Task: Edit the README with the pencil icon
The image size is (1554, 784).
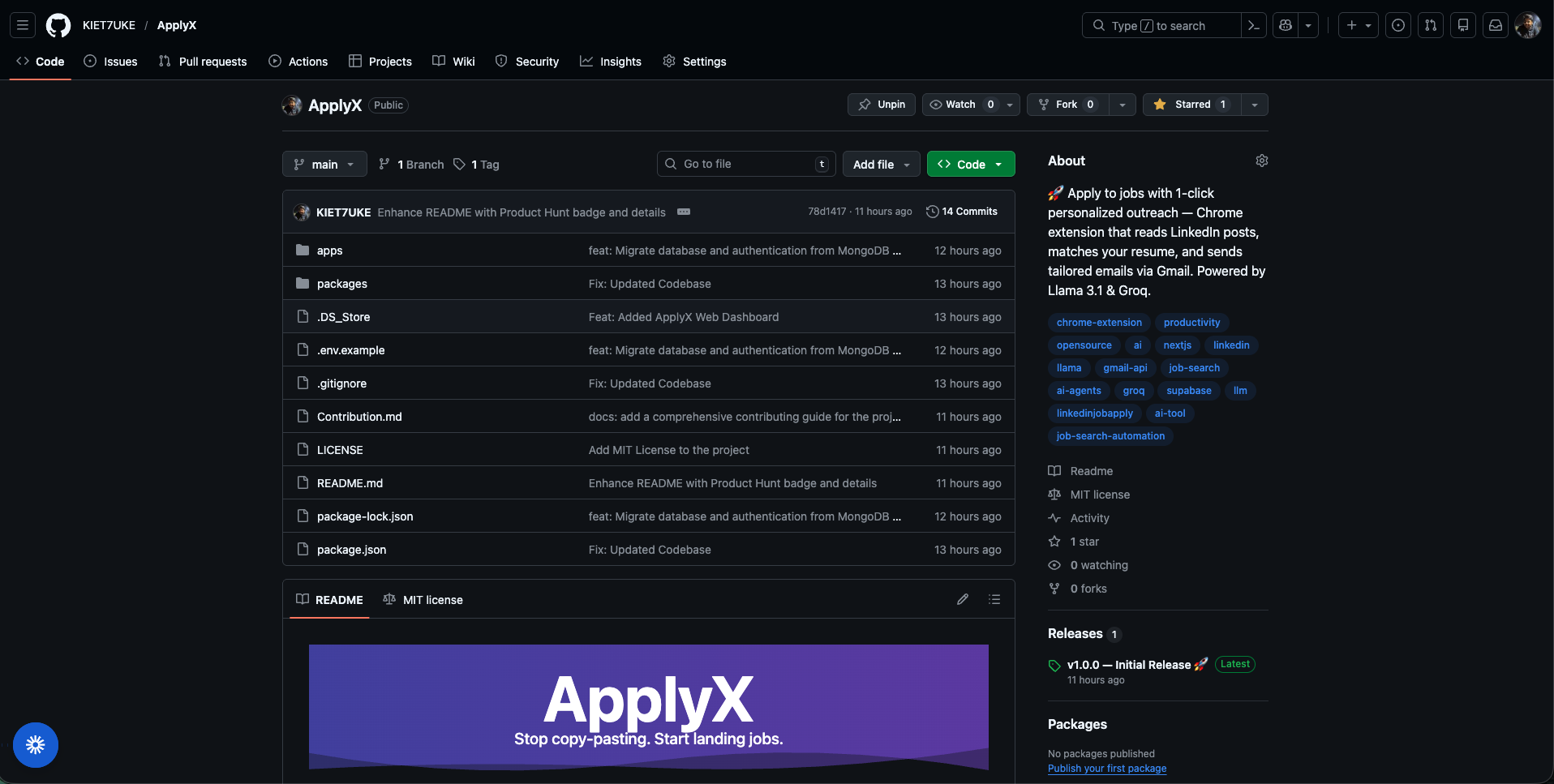Action: point(963,599)
